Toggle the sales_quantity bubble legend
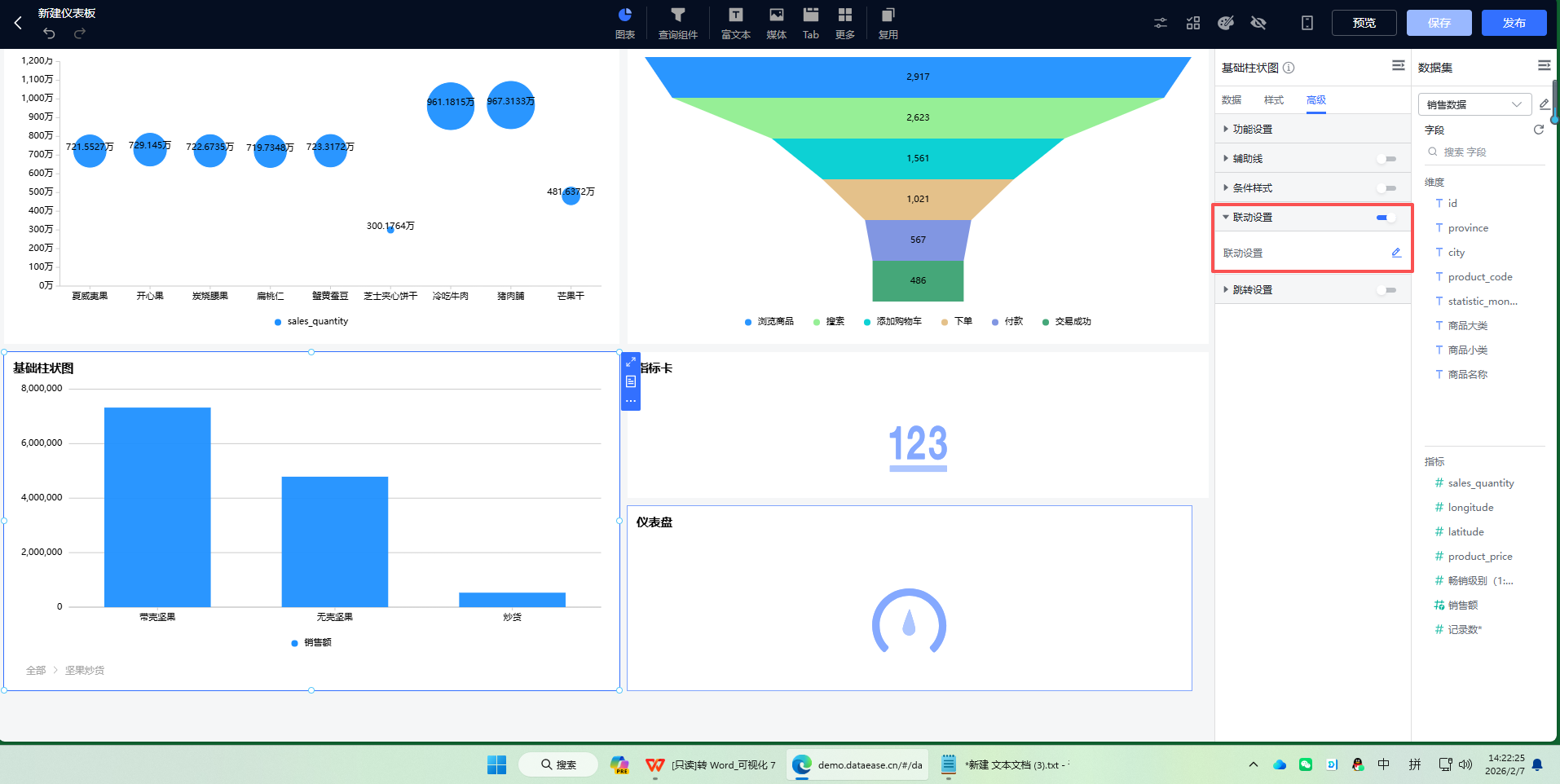The image size is (1560, 784). tap(311, 322)
